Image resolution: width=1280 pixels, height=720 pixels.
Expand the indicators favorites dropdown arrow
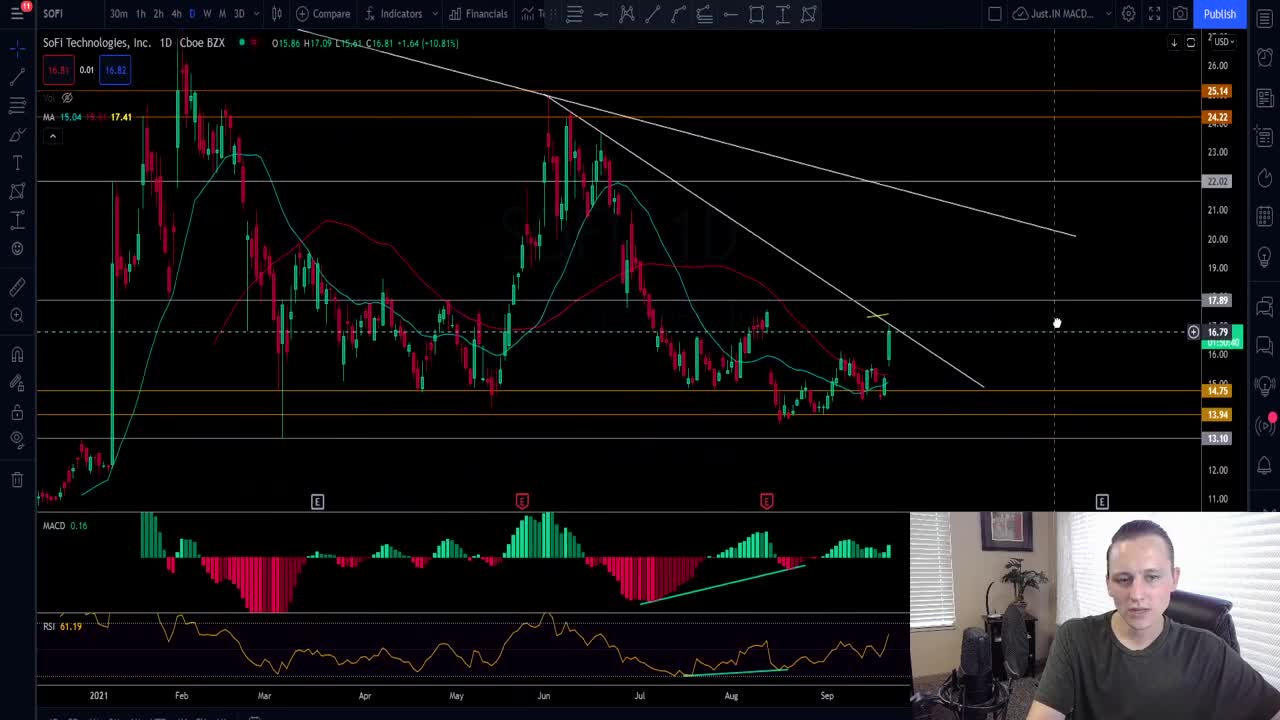[434, 13]
